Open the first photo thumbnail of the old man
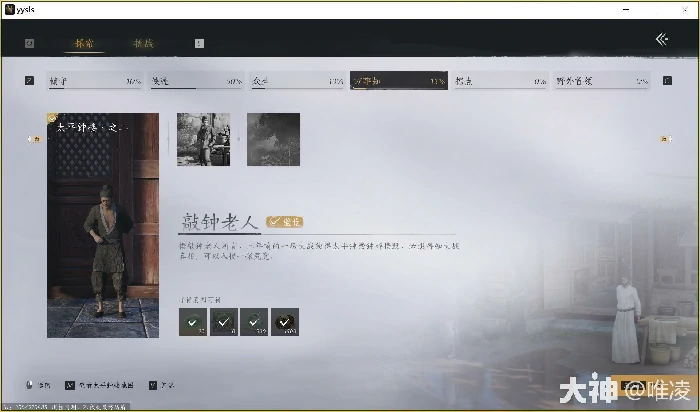The height and width of the screenshot is (412, 700). (x=203, y=139)
